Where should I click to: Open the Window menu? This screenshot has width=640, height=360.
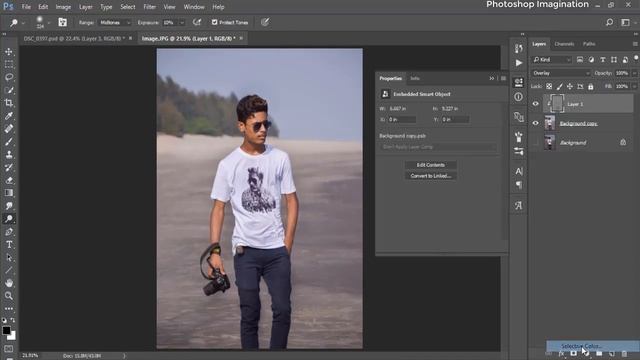click(x=194, y=7)
